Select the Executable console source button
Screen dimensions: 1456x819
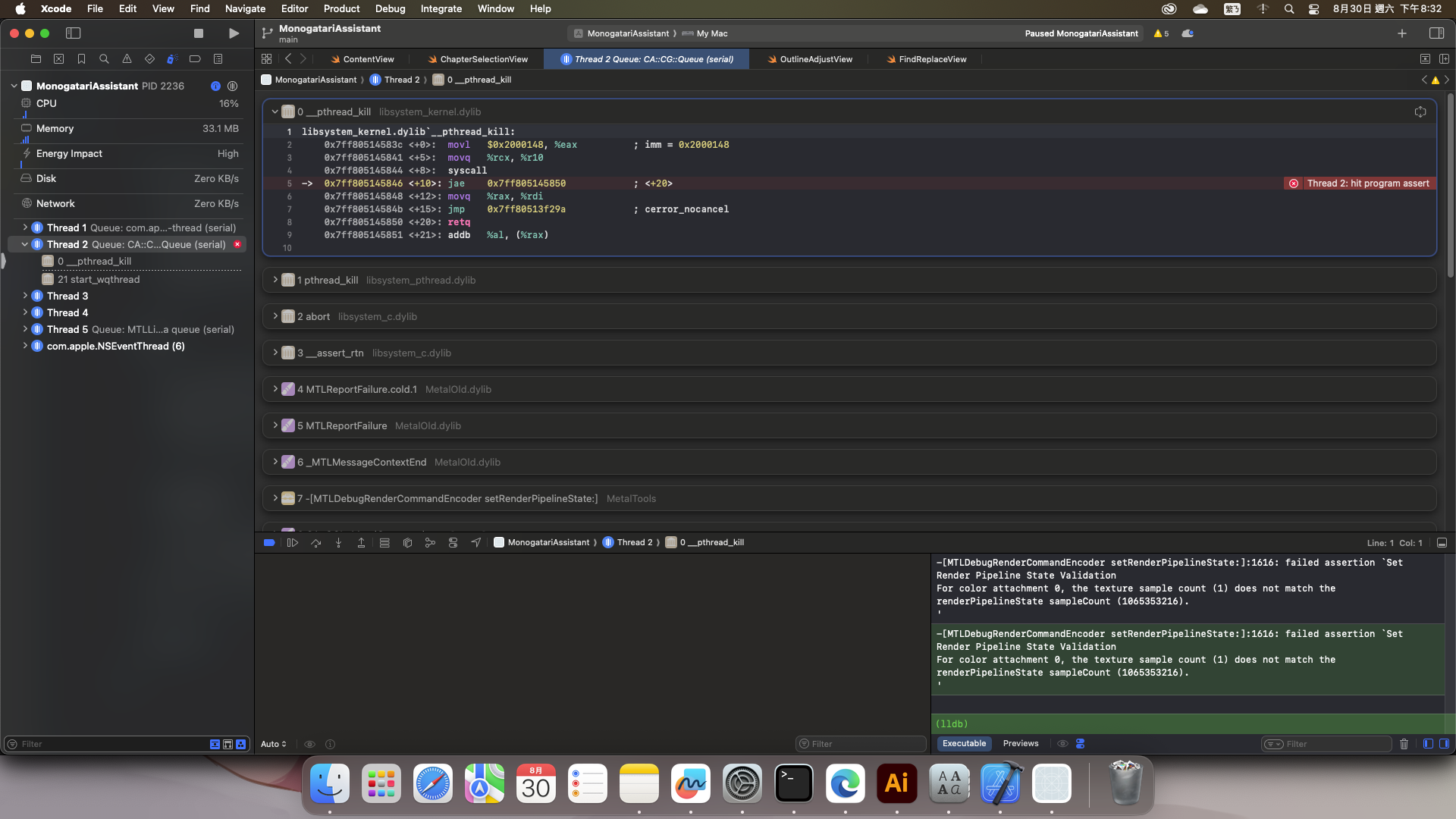964,744
